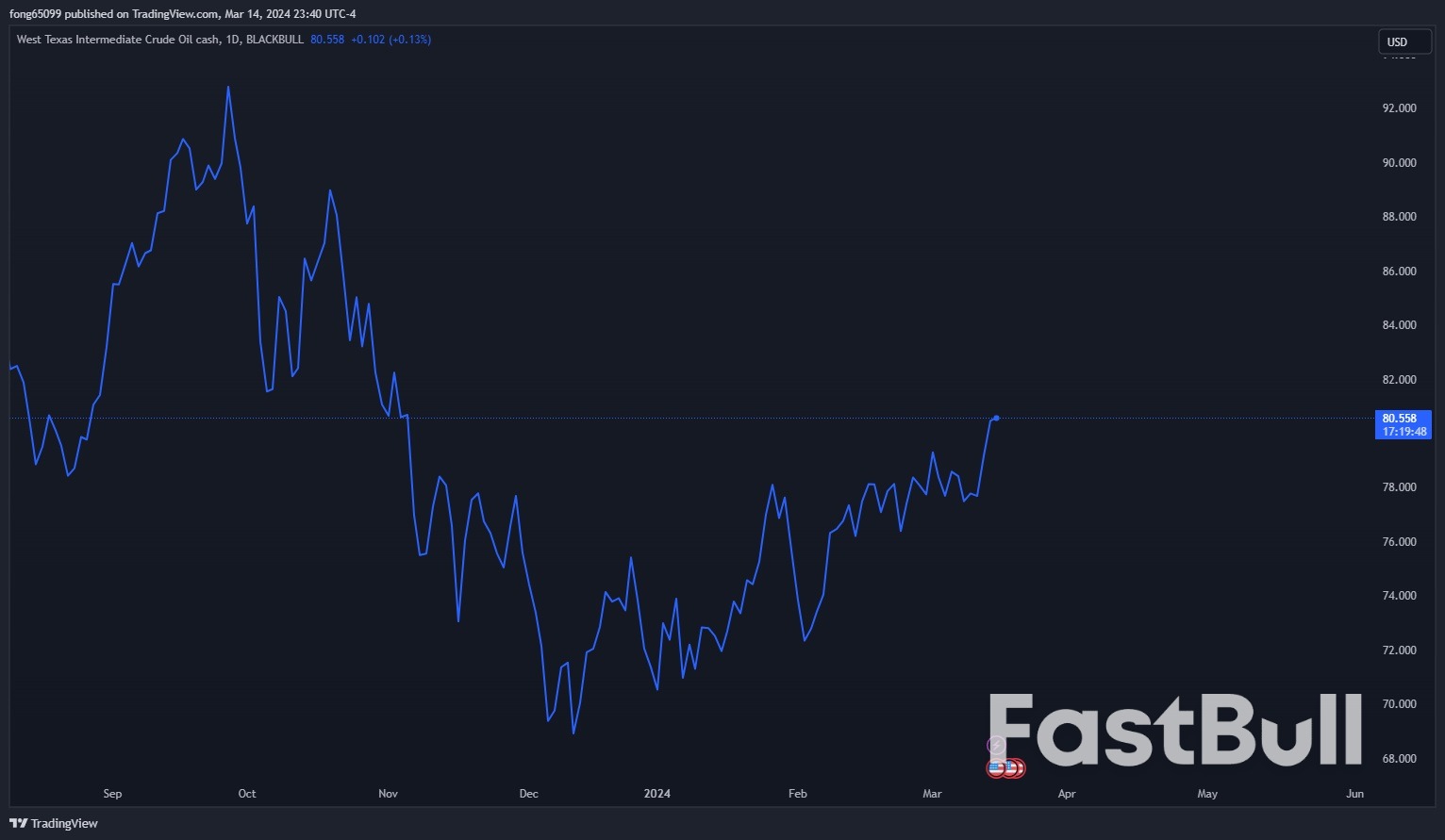This screenshot has height=840, width=1445.
Task: Click the blue 80.558 current price label
Action: coord(1400,419)
